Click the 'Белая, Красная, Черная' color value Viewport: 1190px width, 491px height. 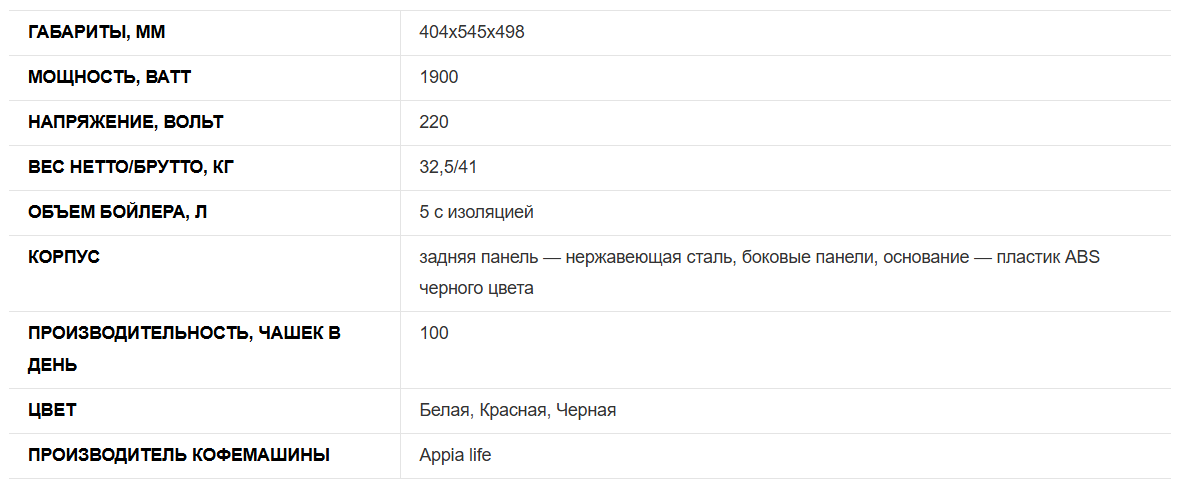coord(518,411)
